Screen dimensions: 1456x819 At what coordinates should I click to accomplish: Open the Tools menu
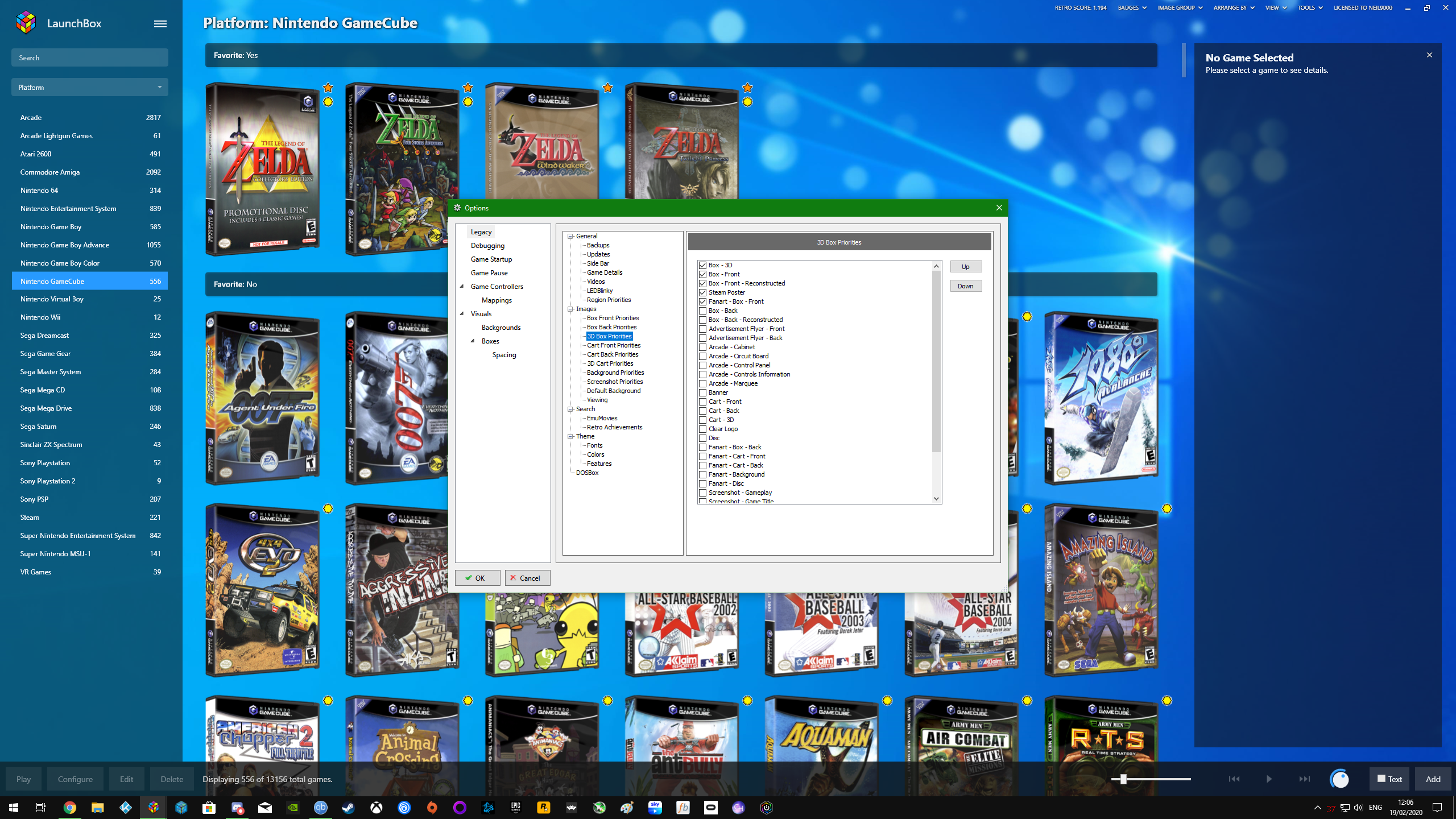1310,7
